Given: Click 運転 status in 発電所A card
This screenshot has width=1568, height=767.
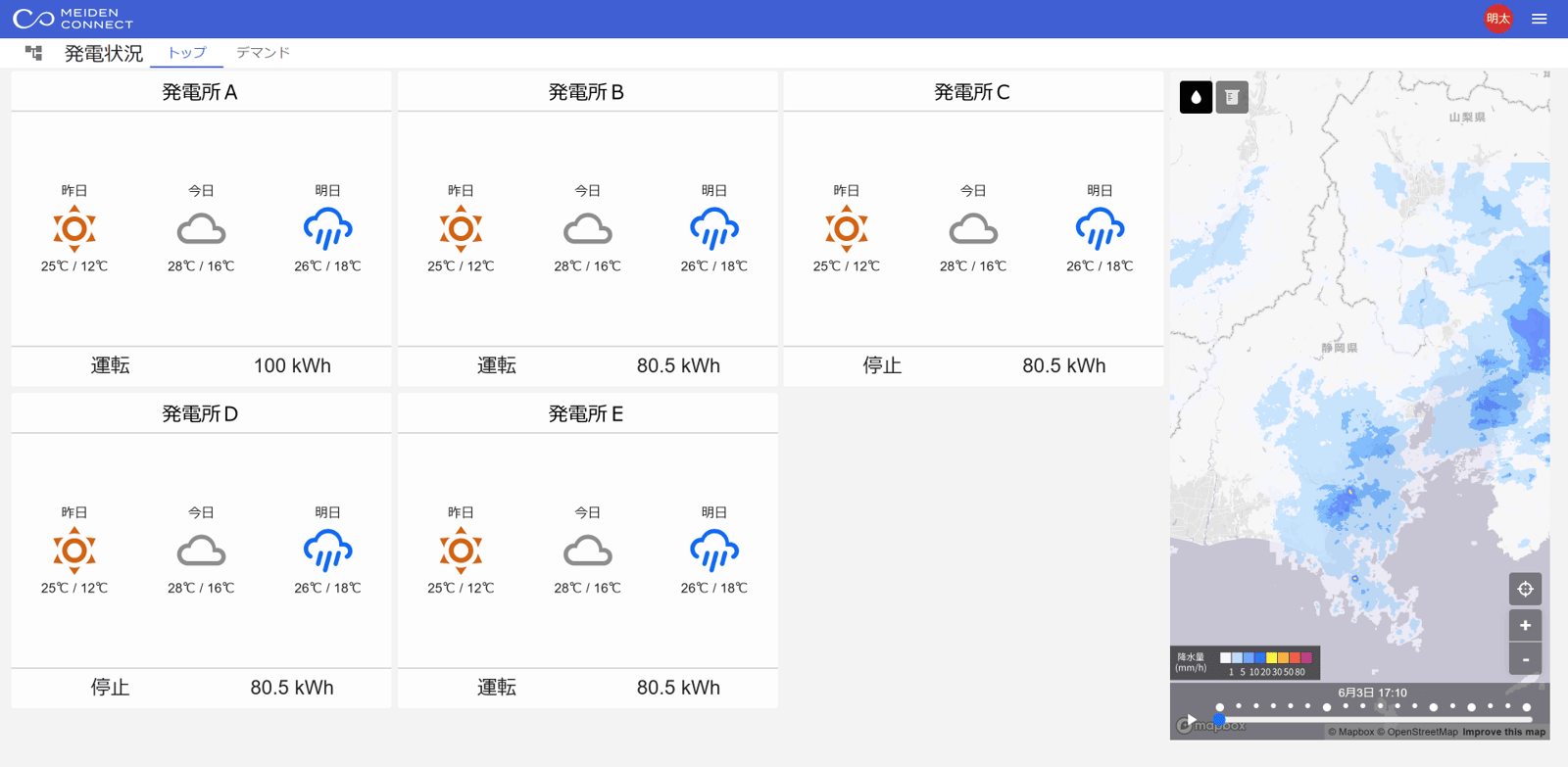Looking at the screenshot, I should tap(110, 365).
